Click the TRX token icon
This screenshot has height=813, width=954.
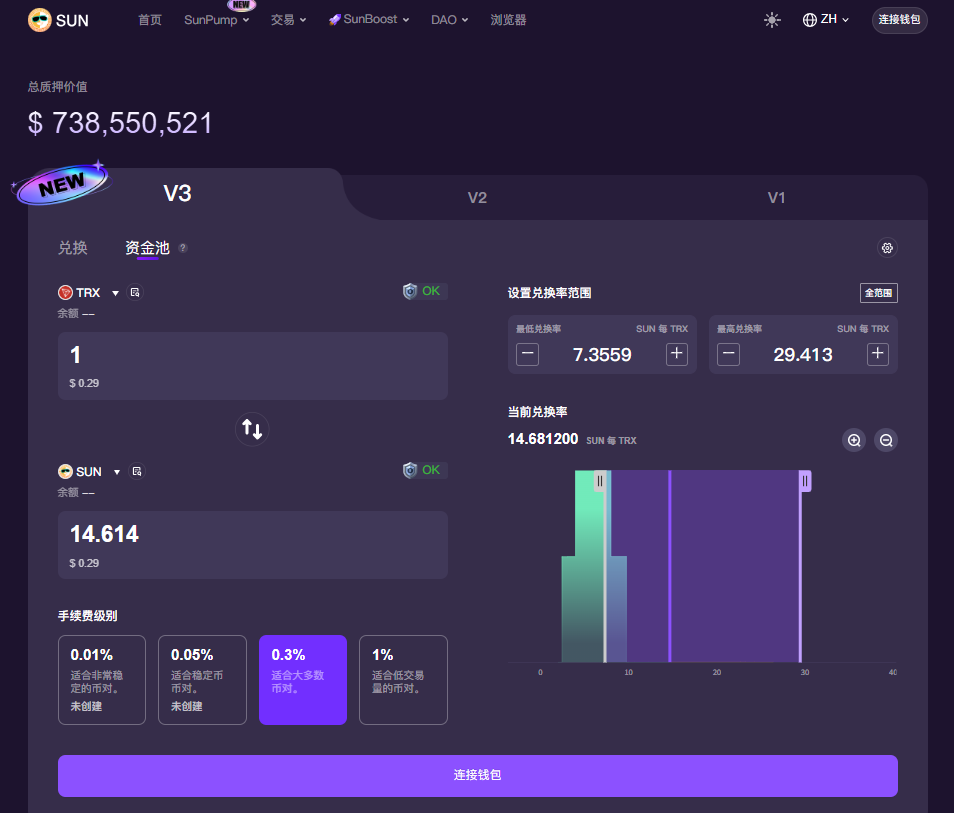[x=65, y=293]
